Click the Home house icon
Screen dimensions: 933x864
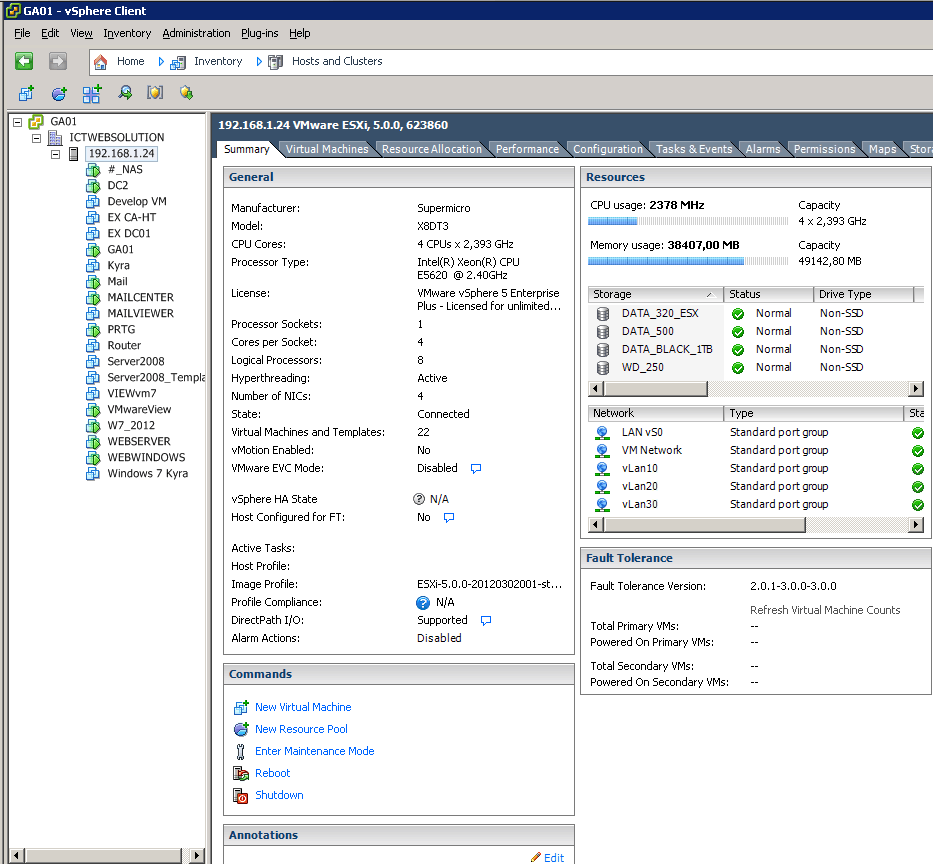coord(101,61)
